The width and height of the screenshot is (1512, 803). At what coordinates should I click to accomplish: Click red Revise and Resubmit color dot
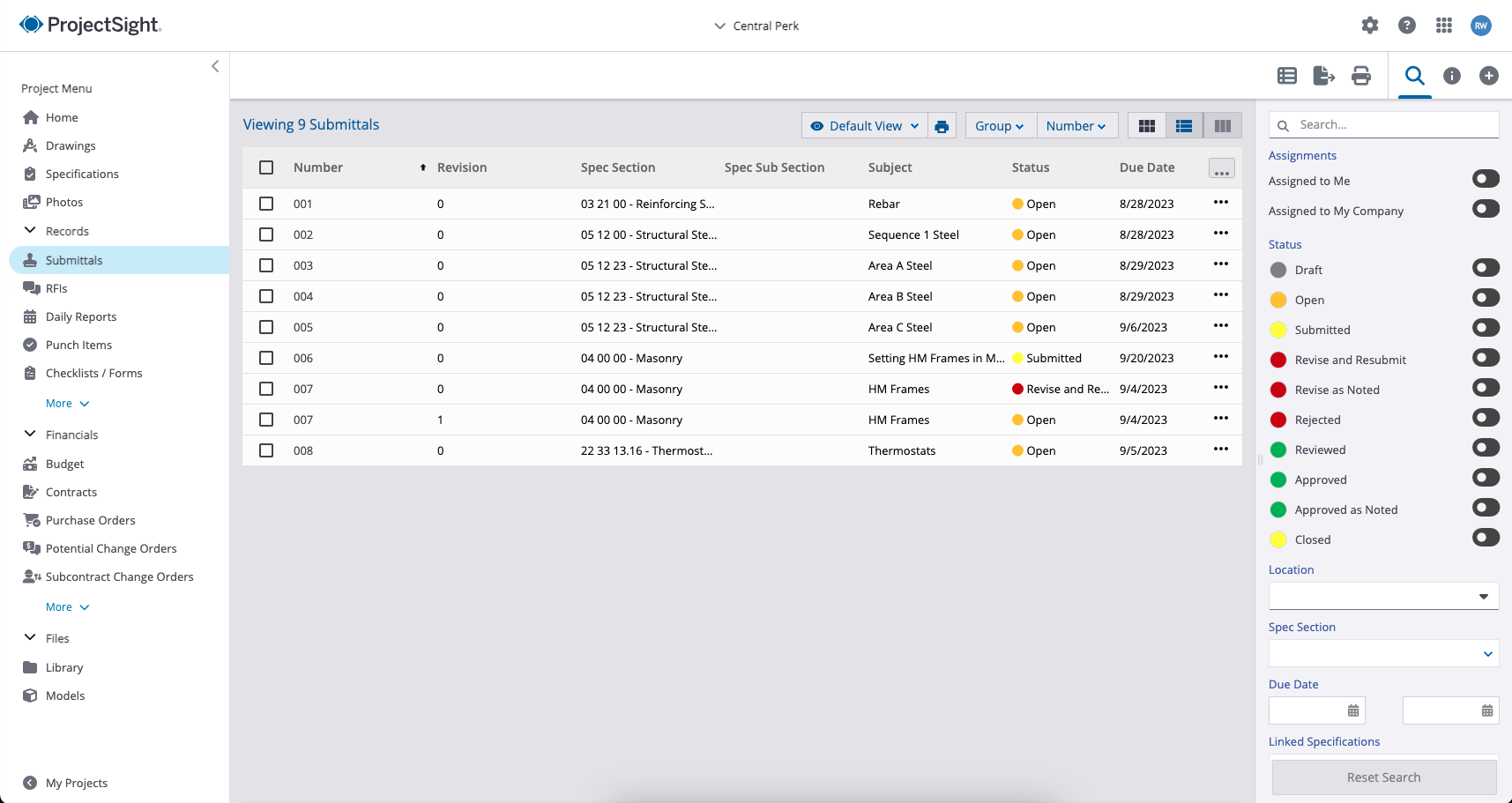pyautogui.click(x=1278, y=360)
